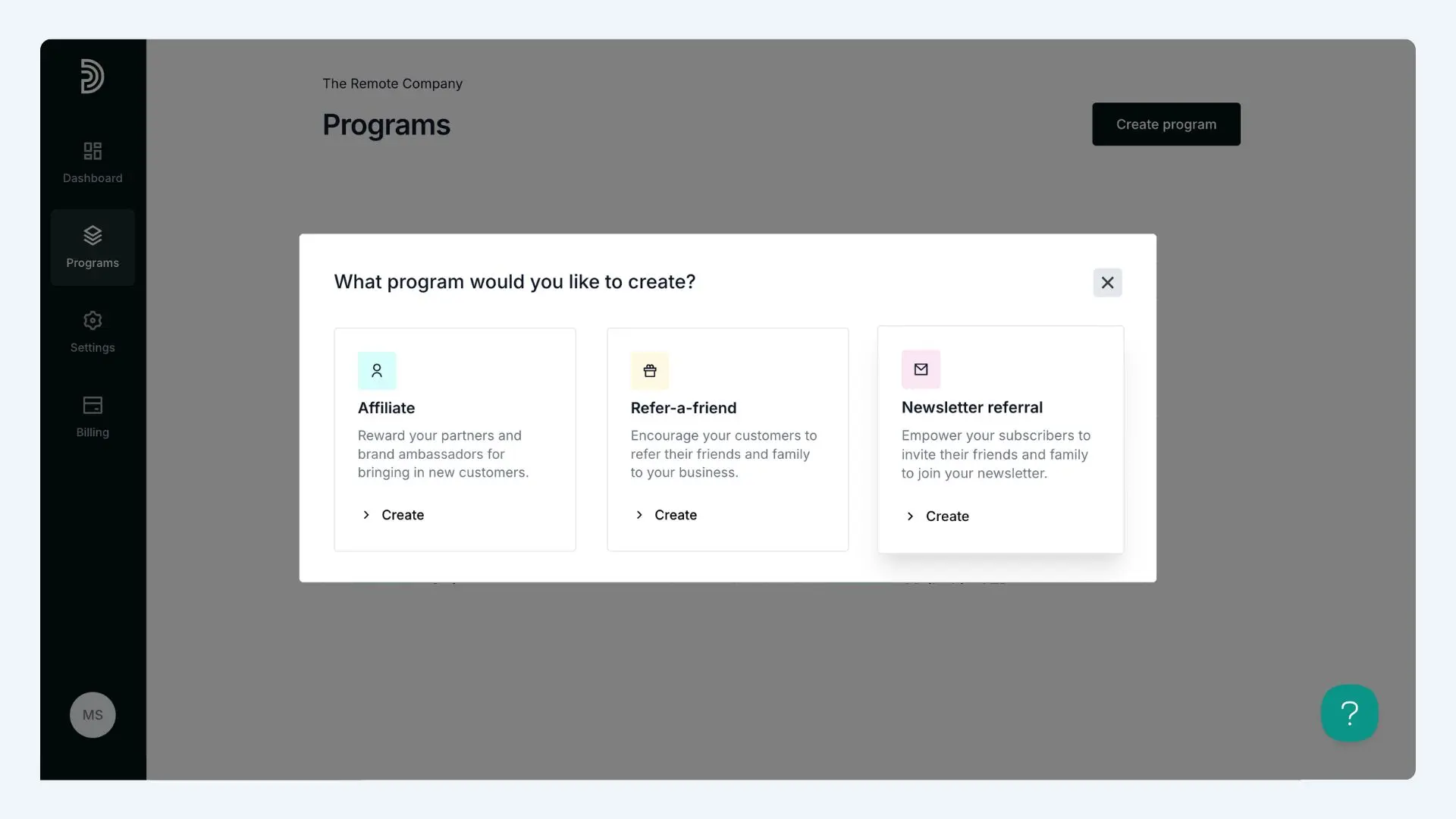Viewport: 1456px width, 819px height.
Task: Open the teal help question-mark button
Action: 1349,713
